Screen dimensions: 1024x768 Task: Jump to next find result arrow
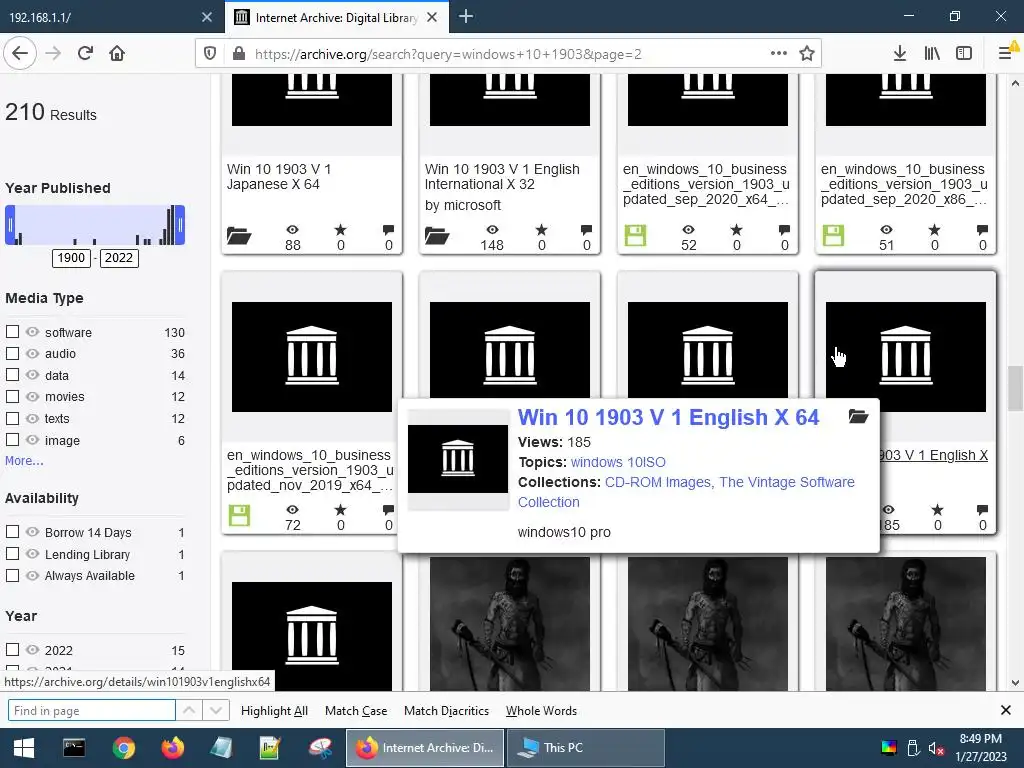click(x=216, y=710)
